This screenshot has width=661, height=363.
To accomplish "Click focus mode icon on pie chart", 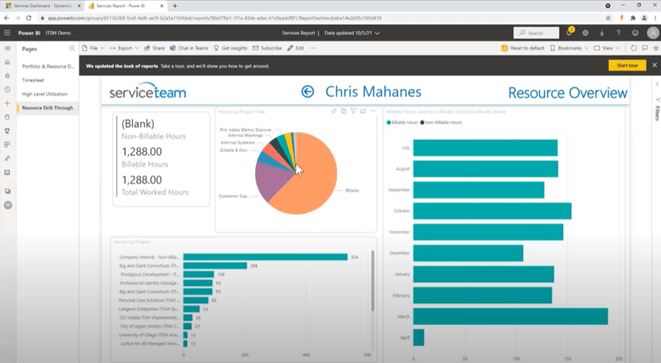I will (363, 111).
